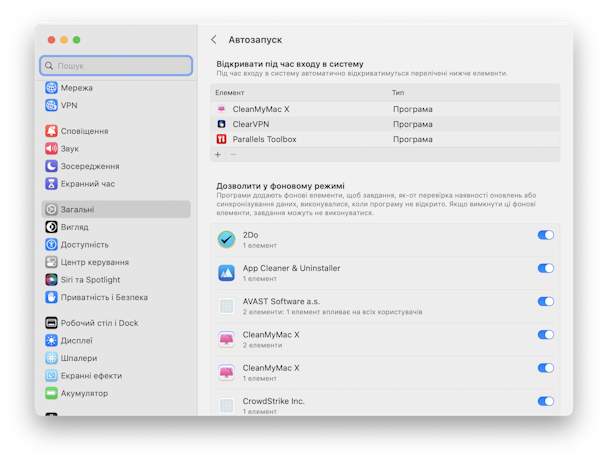Image resolution: width=608 pixels, height=462 pixels.
Task: Click AVAST Software a.s. name text
Action: tap(281, 301)
